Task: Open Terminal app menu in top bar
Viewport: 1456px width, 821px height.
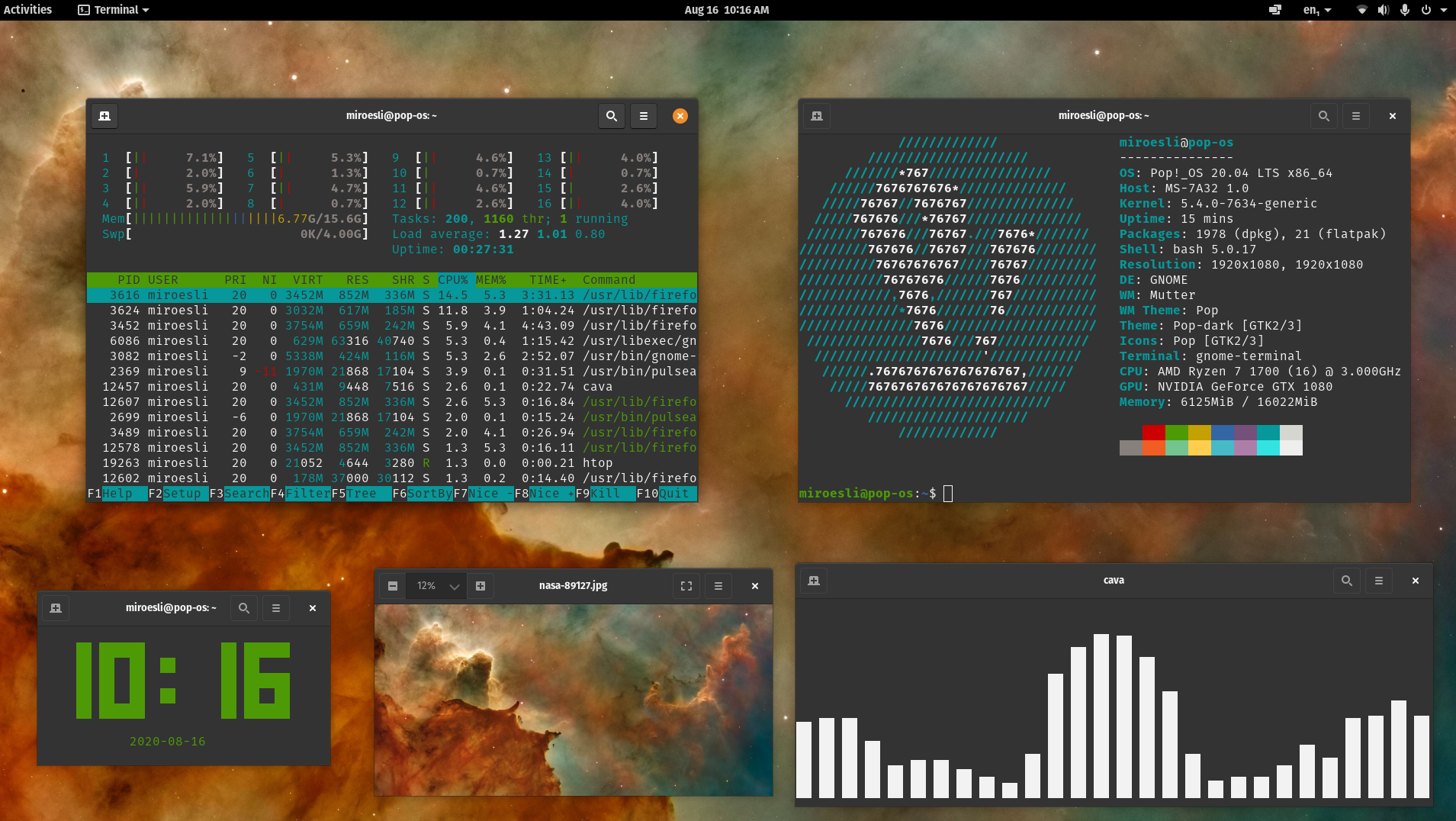Action: click(114, 10)
